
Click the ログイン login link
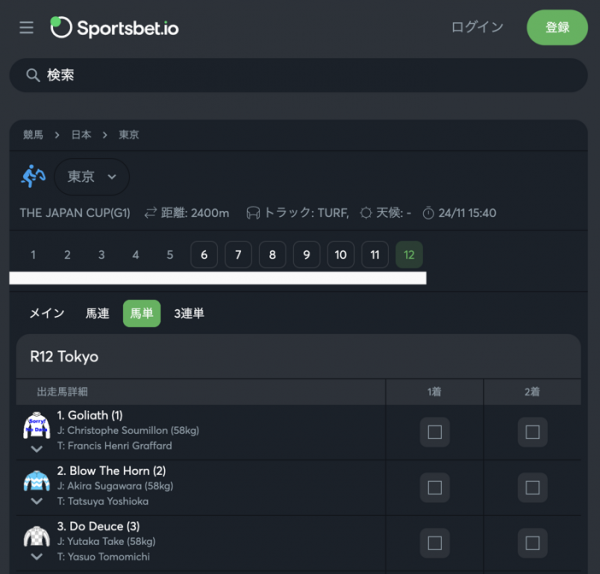click(x=477, y=27)
